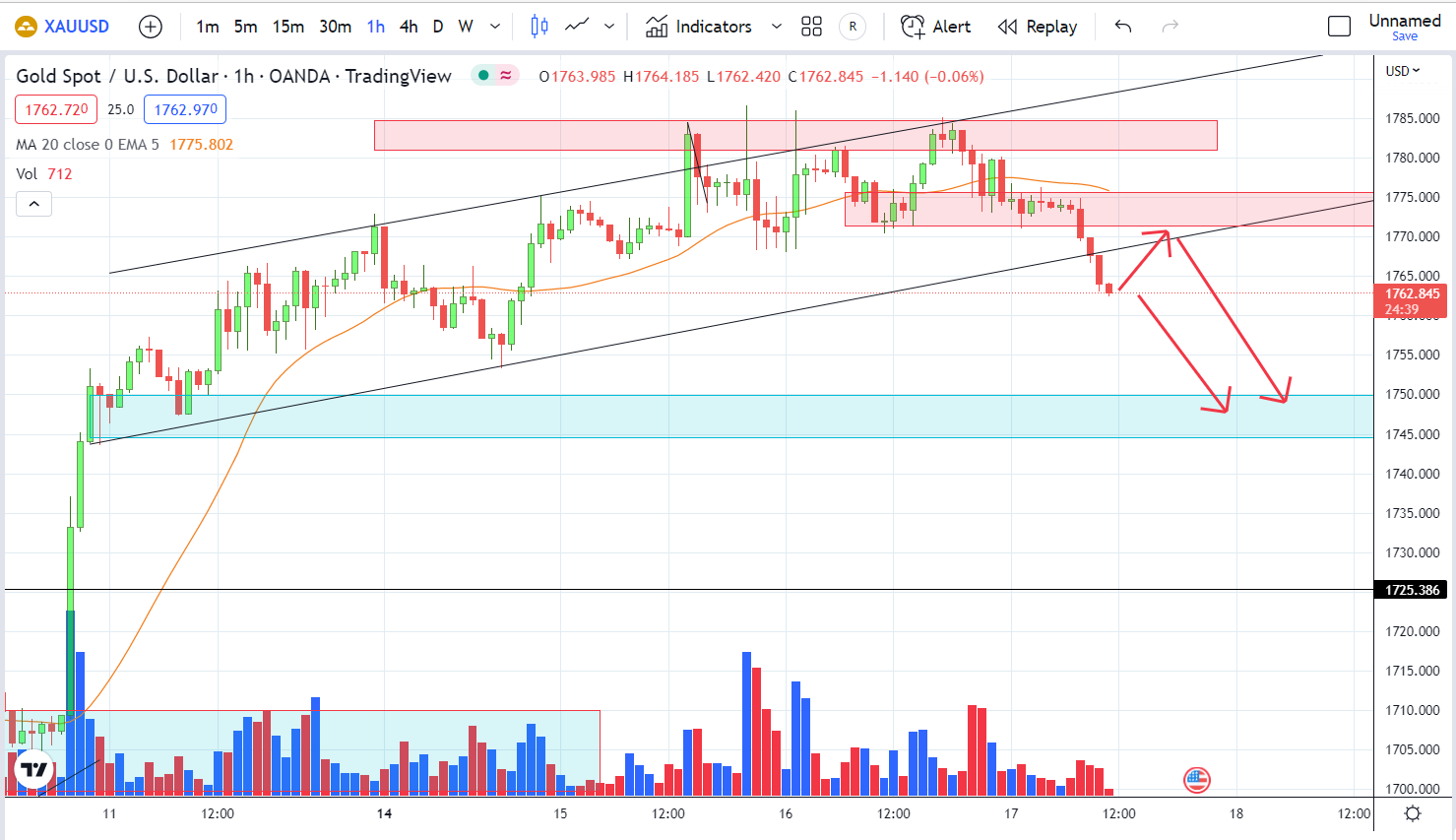Open the USD currency dropdown
This screenshot has width=1456, height=840.
tap(1403, 71)
